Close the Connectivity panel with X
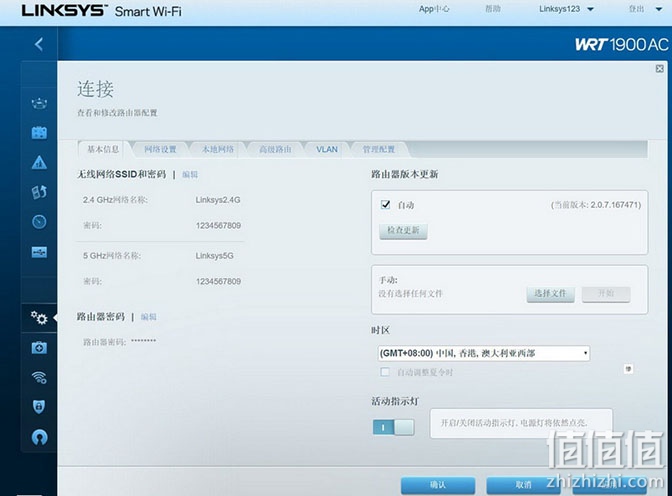Viewport: 672px width, 496px height. tap(660, 69)
